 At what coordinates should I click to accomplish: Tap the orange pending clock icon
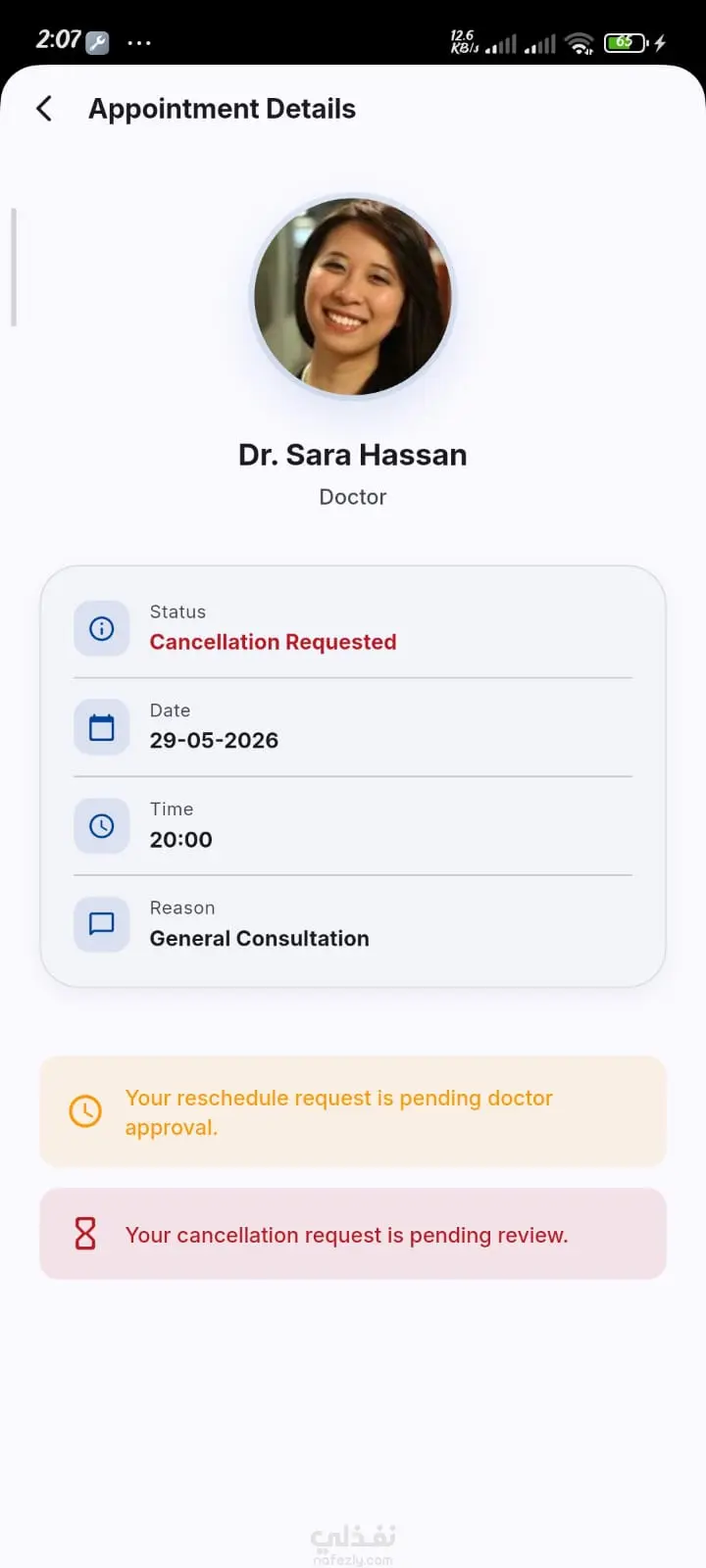click(85, 1111)
